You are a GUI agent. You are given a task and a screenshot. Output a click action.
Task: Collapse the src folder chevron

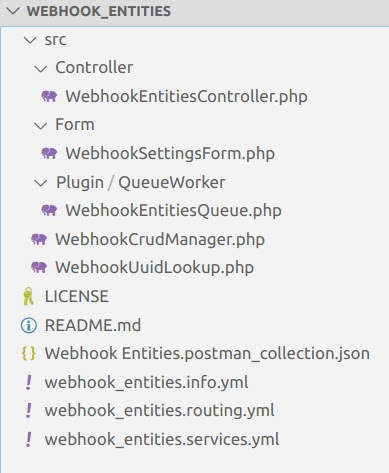(30, 40)
